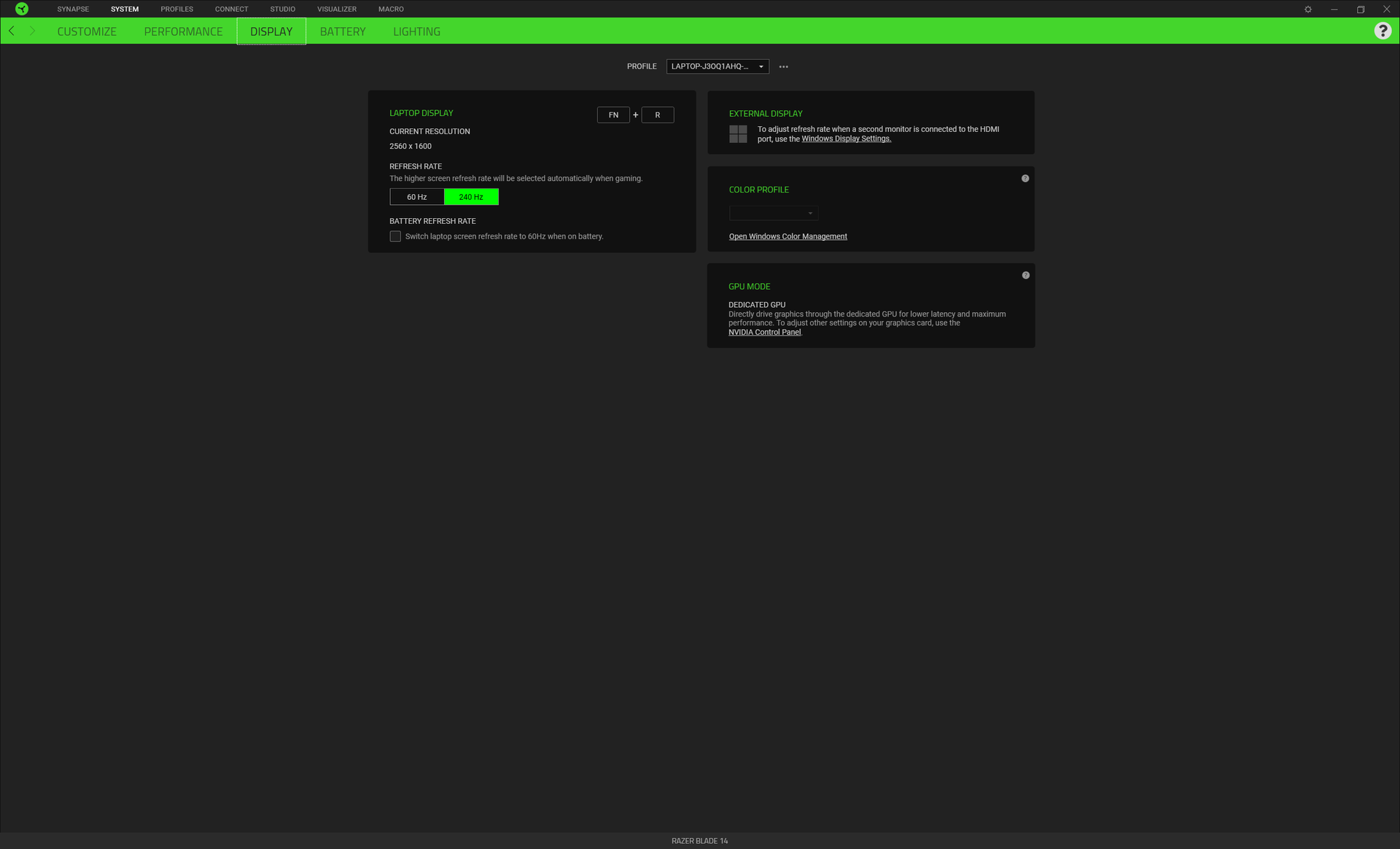Screen dimensions: 1400x849
Task: Switch to the Performance tab
Action: [183, 31]
